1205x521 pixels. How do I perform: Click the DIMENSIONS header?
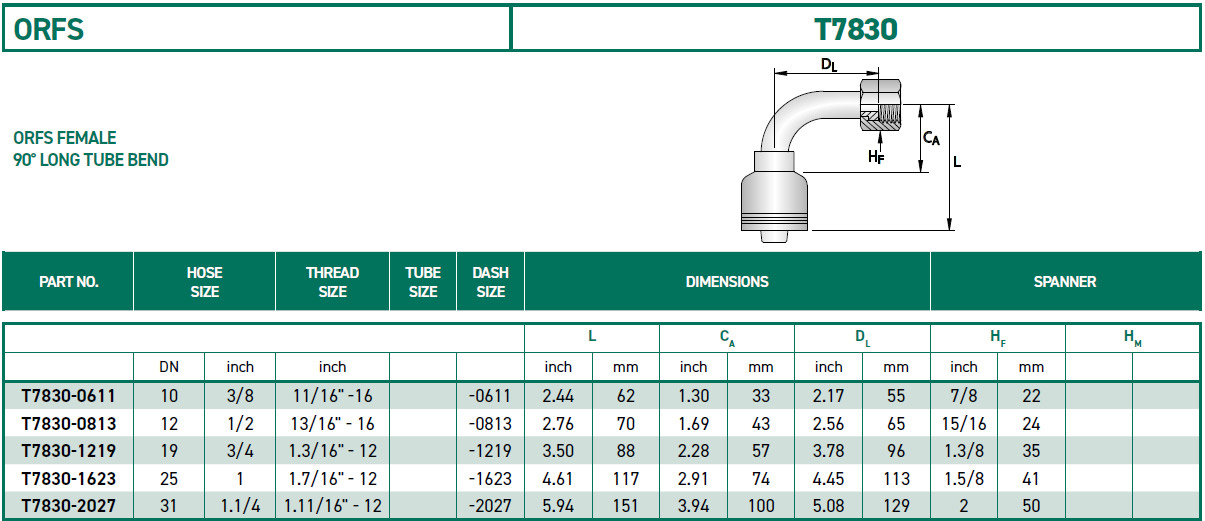pos(727,282)
